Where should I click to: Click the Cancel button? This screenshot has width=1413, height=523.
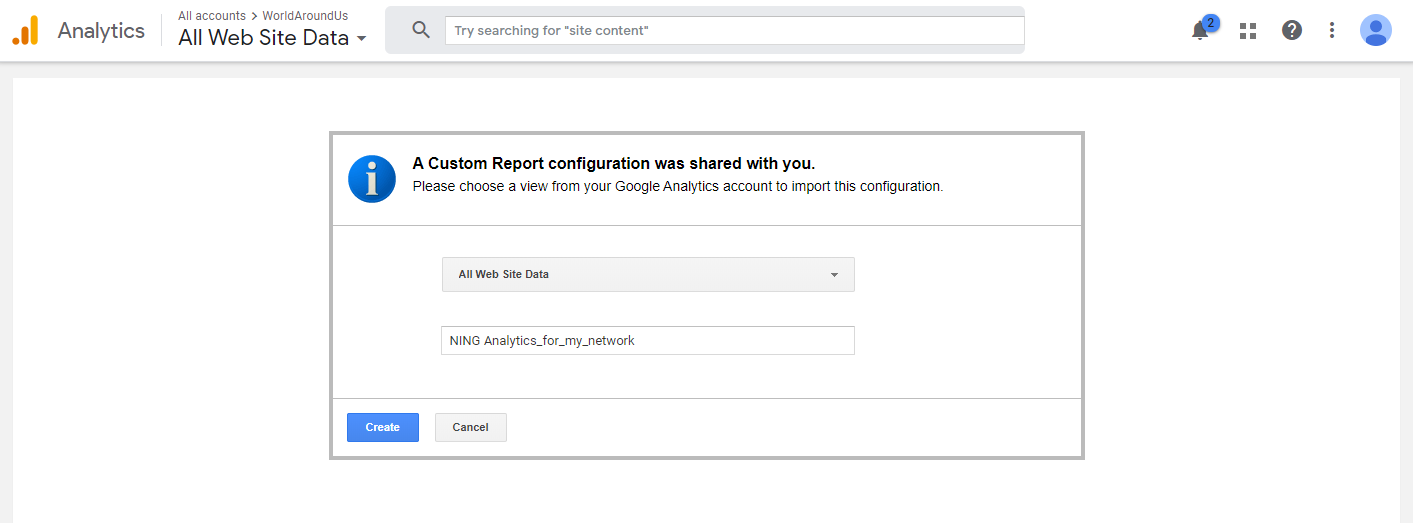[471, 427]
